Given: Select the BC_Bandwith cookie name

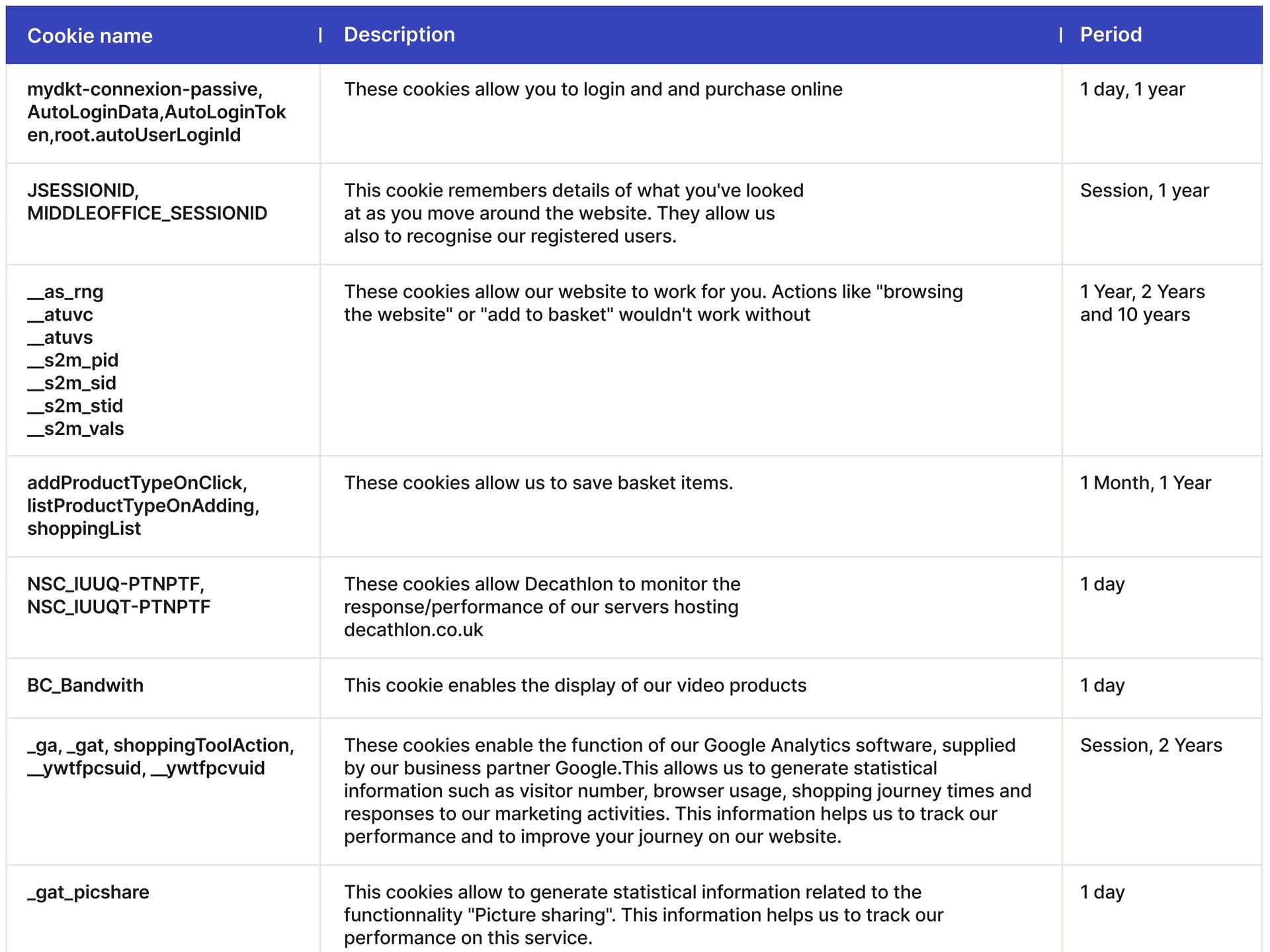Looking at the screenshot, I should pyautogui.click(x=85, y=685).
